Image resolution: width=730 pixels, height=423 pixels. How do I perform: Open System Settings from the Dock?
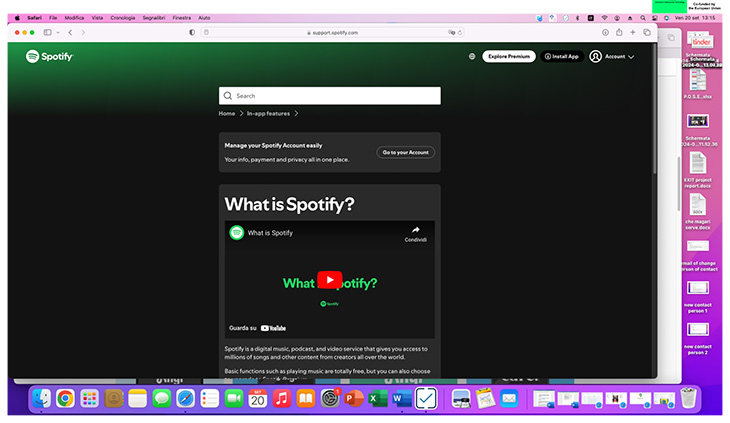click(x=330, y=399)
